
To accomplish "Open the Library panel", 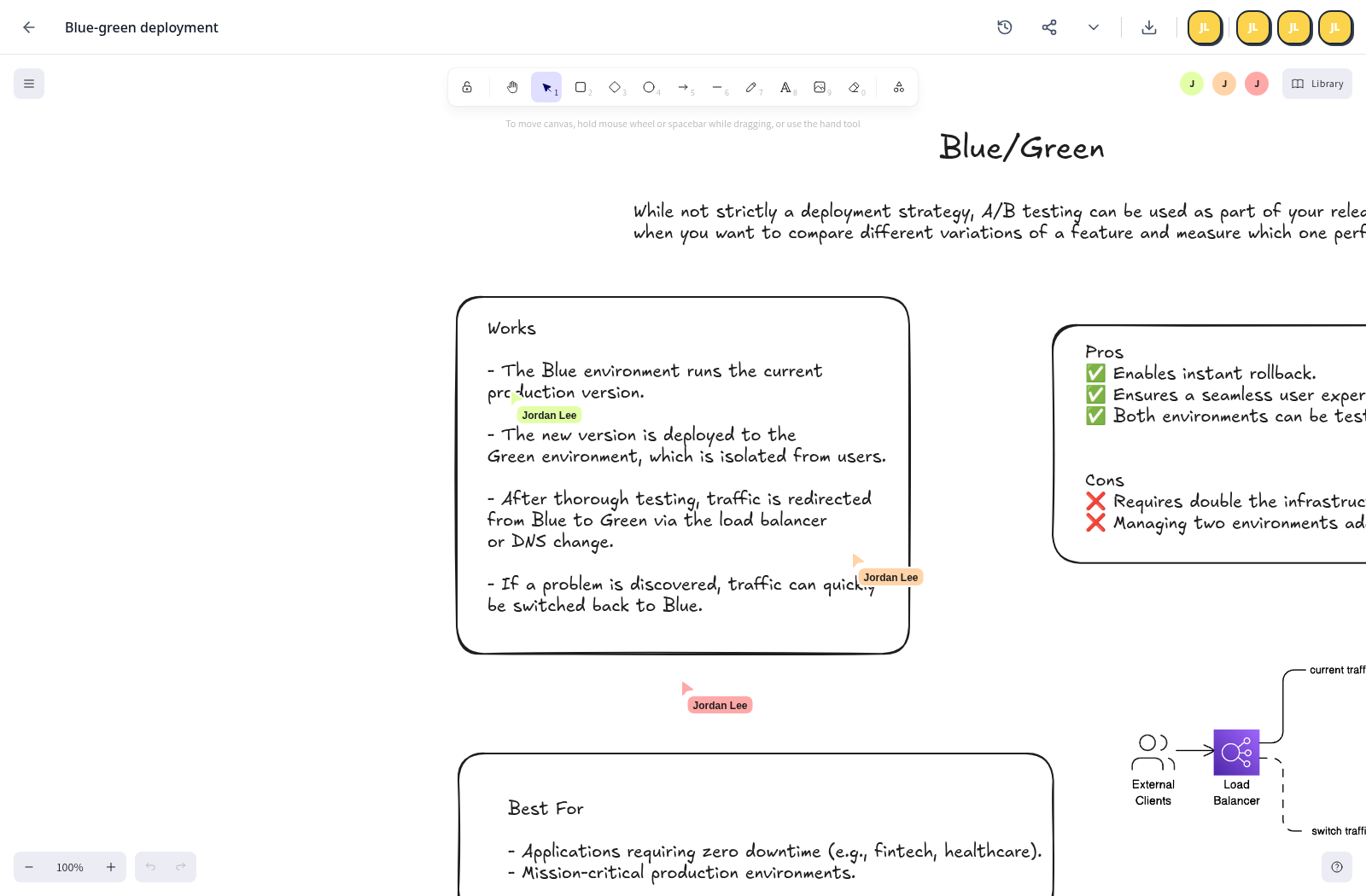I will pyautogui.click(x=1317, y=84).
